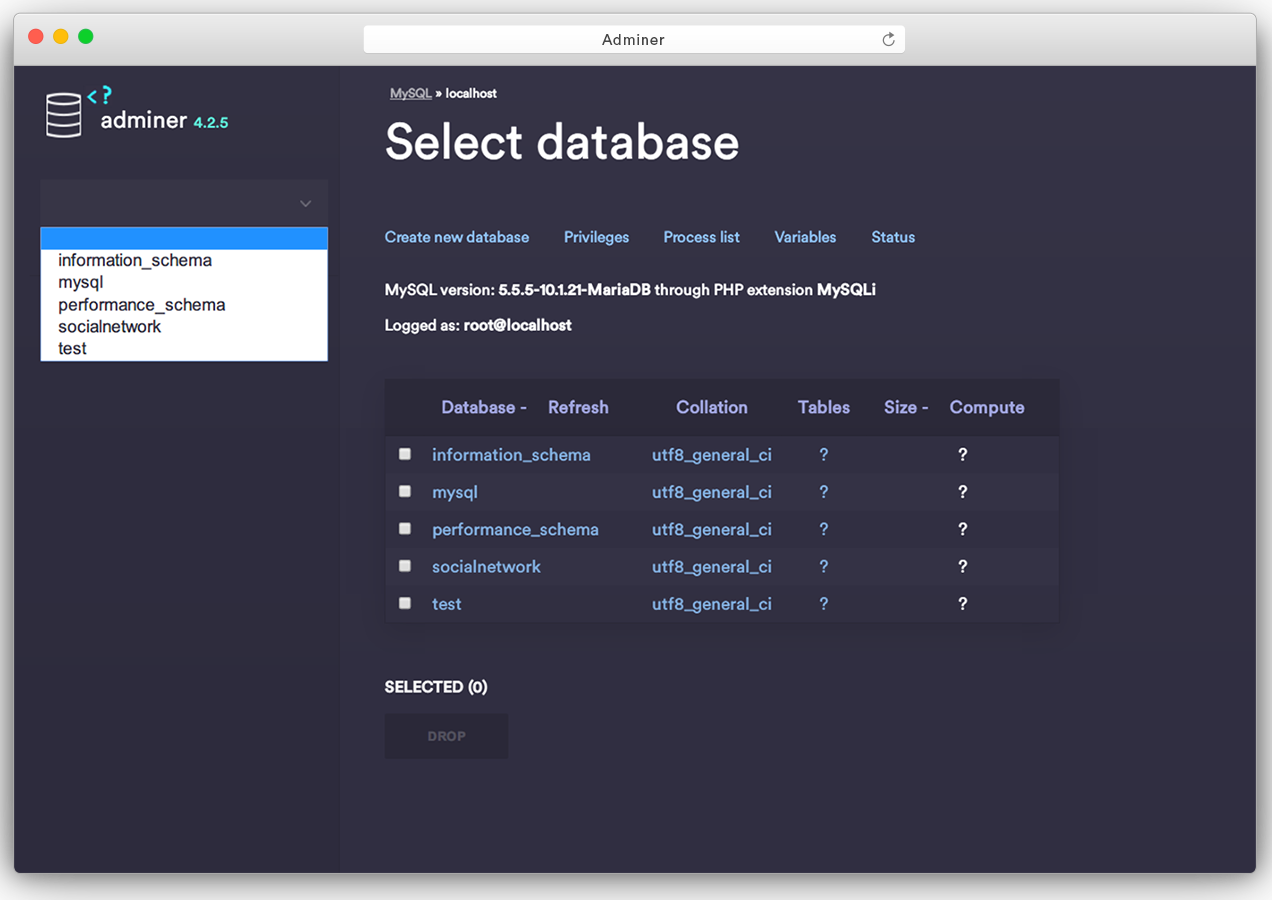Click the tables count ? for performance_schema
Image resolution: width=1272 pixels, height=900 pixels.
(x=824, y=529)
